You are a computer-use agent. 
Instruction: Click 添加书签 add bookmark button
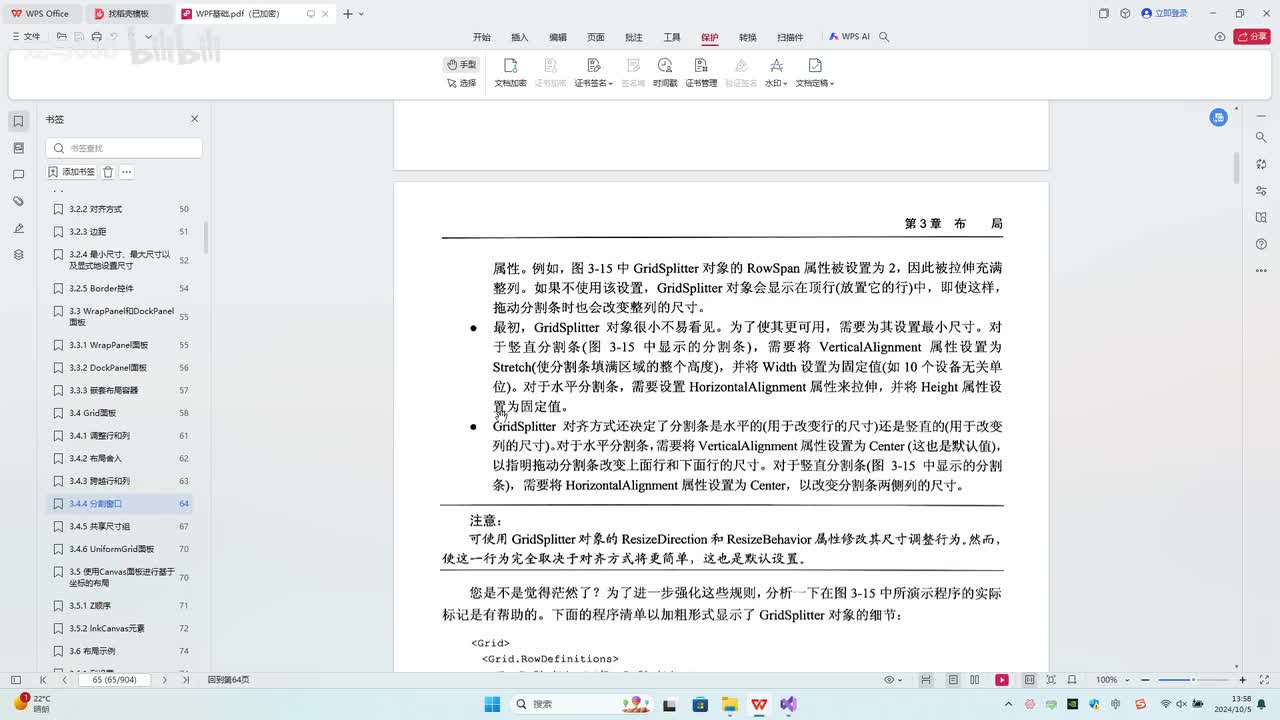tap(72, 172)
